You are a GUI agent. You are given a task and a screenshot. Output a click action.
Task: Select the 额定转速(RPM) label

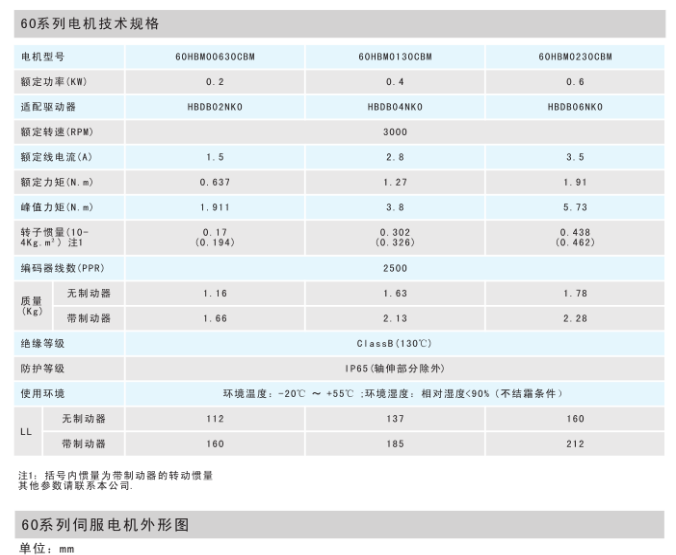(x=57, y=132)
